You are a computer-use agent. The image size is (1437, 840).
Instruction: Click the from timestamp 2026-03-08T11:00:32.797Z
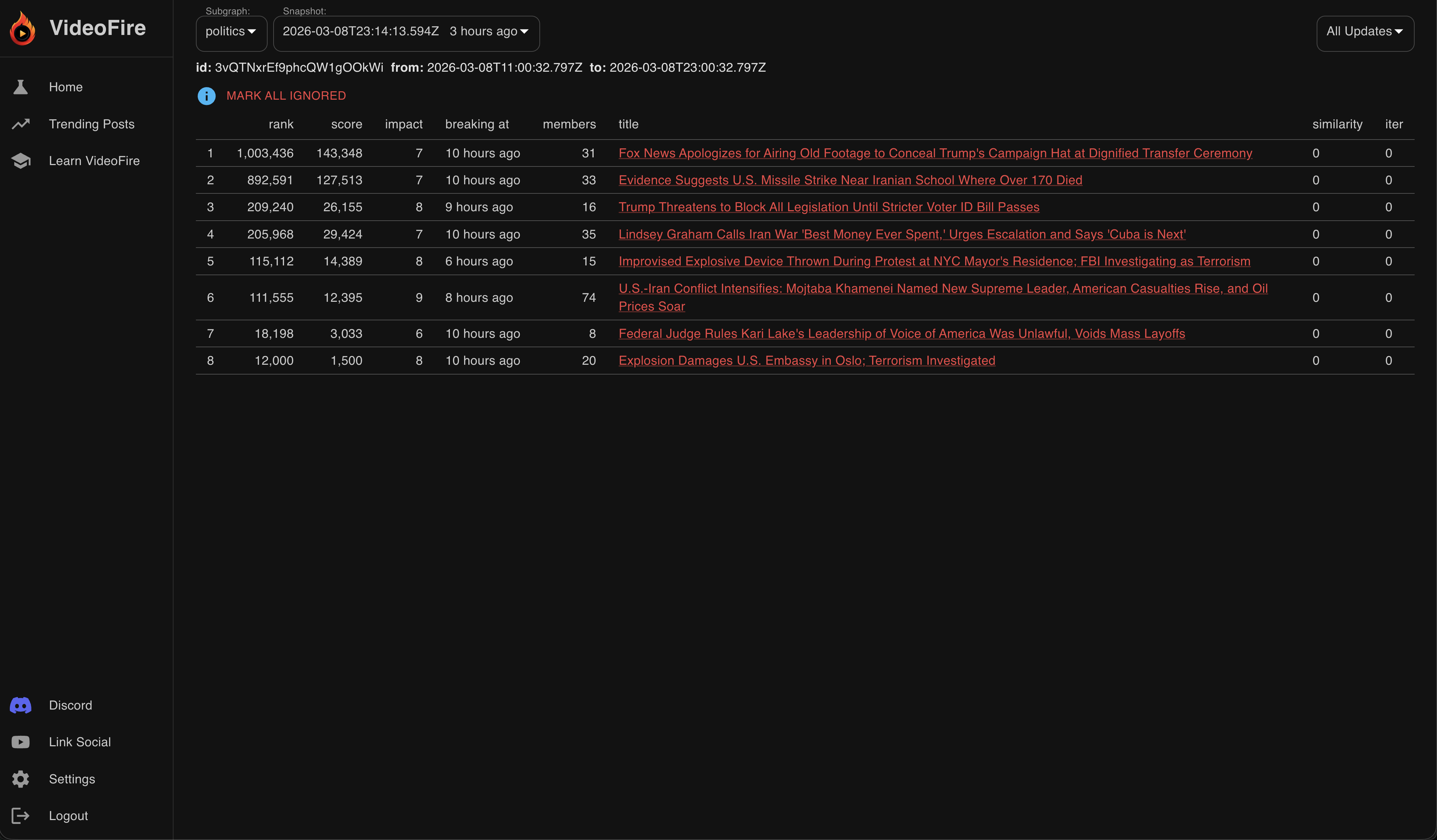click(505, 67)
